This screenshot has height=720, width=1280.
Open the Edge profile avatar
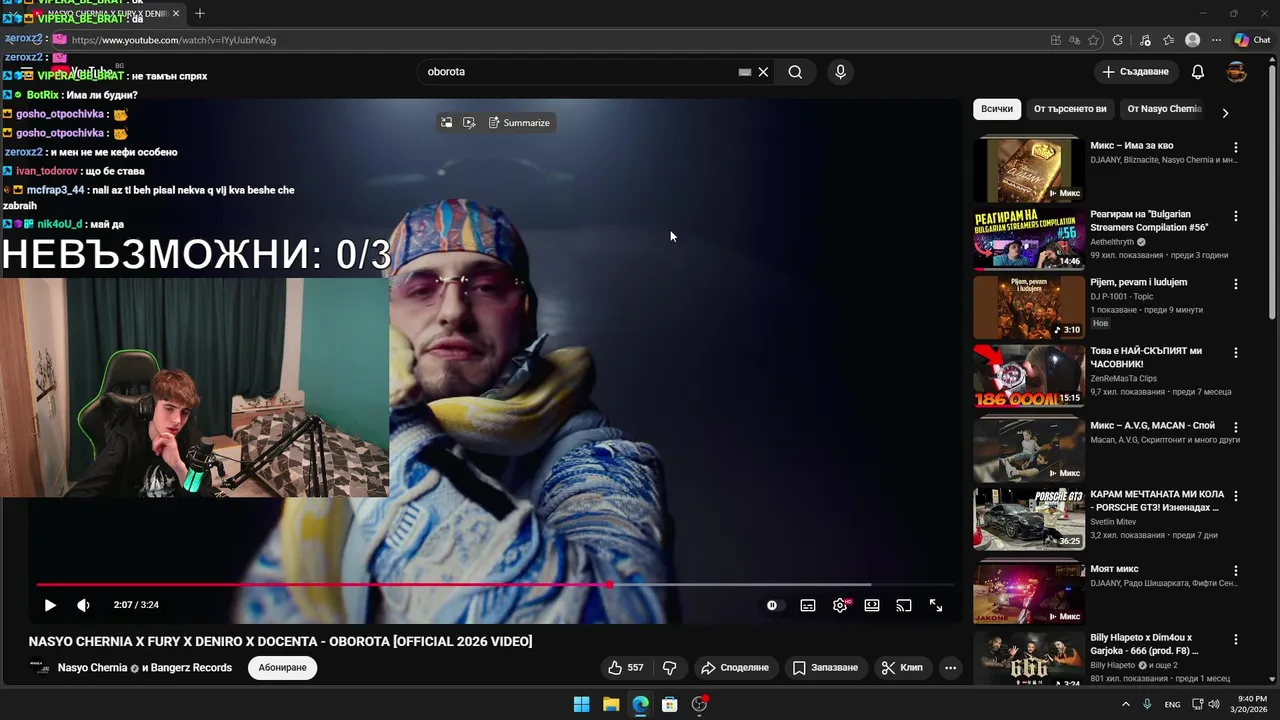click(x=1192, y=40)
